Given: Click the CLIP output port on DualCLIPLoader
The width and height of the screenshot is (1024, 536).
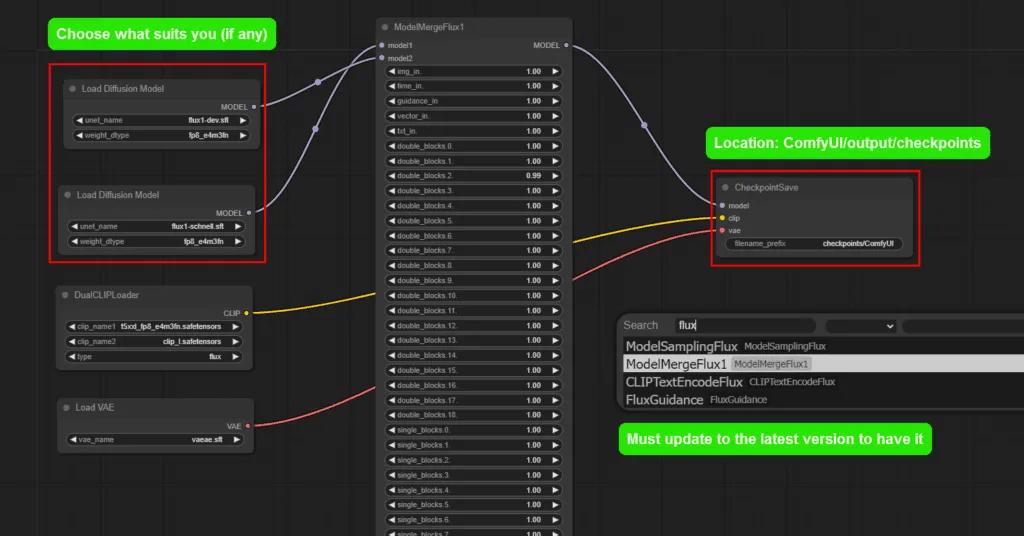Looking at the screenshot, I should (x=246, y=313).
